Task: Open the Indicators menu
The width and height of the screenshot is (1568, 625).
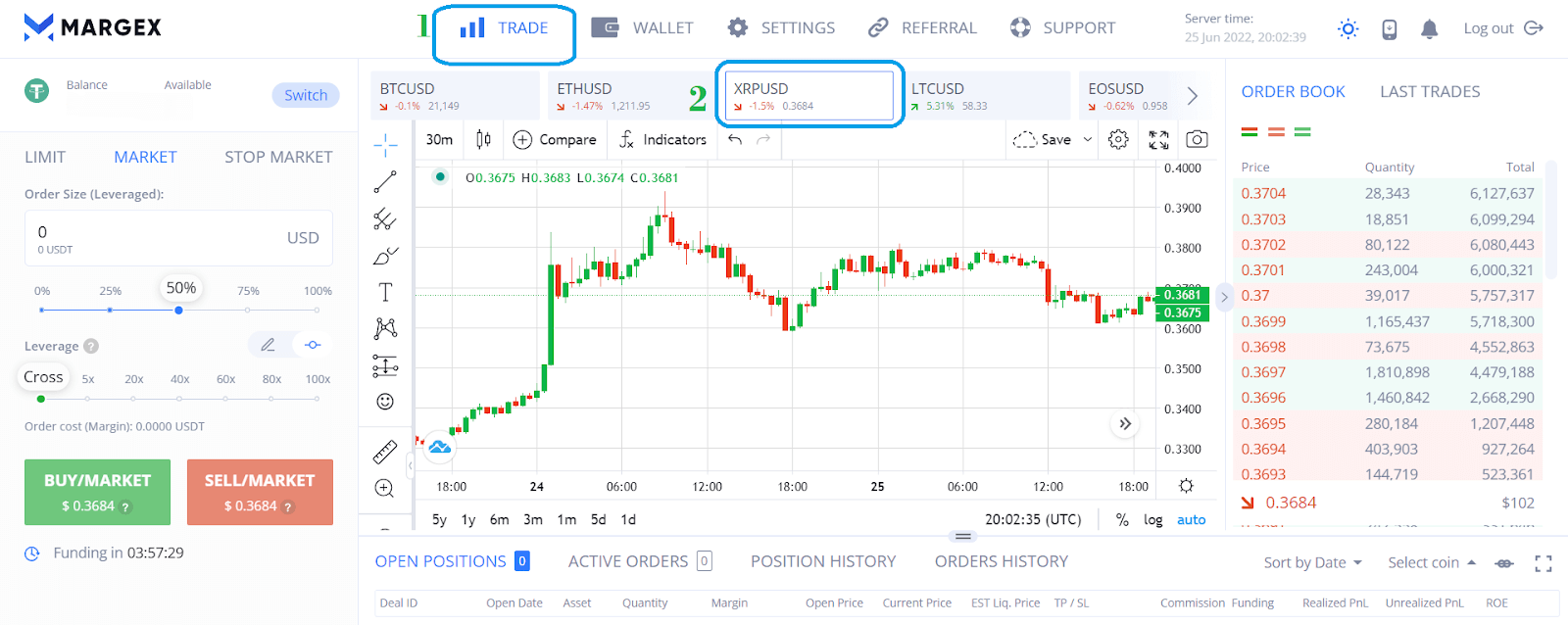Action: pyautogui.click(x=662, y=139)
